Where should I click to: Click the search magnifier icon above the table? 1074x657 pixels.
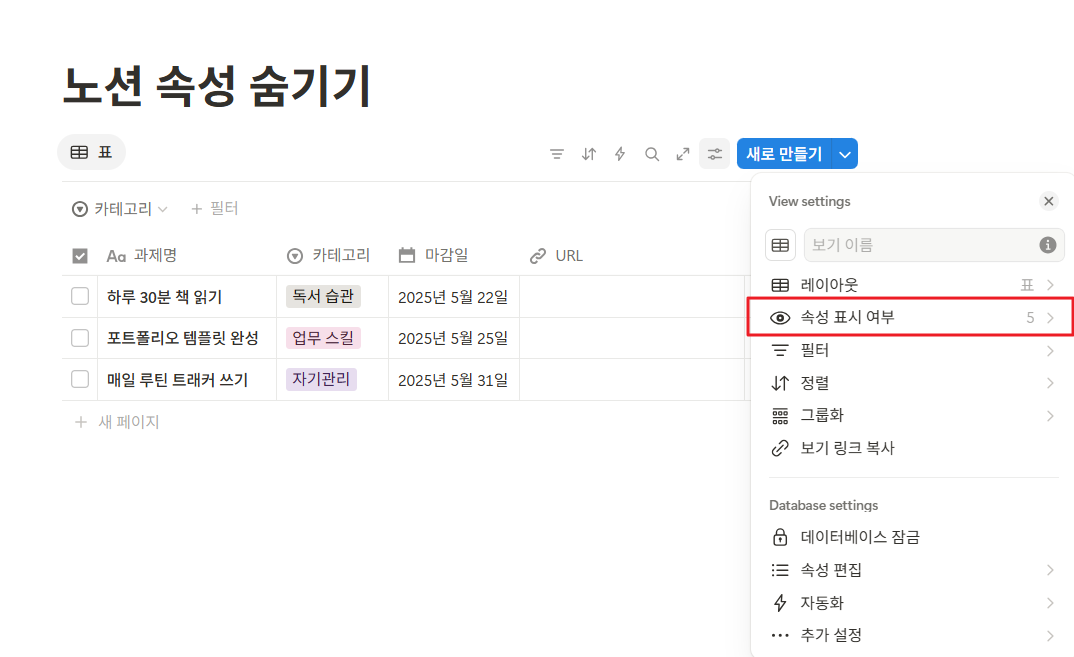(652, 154)
